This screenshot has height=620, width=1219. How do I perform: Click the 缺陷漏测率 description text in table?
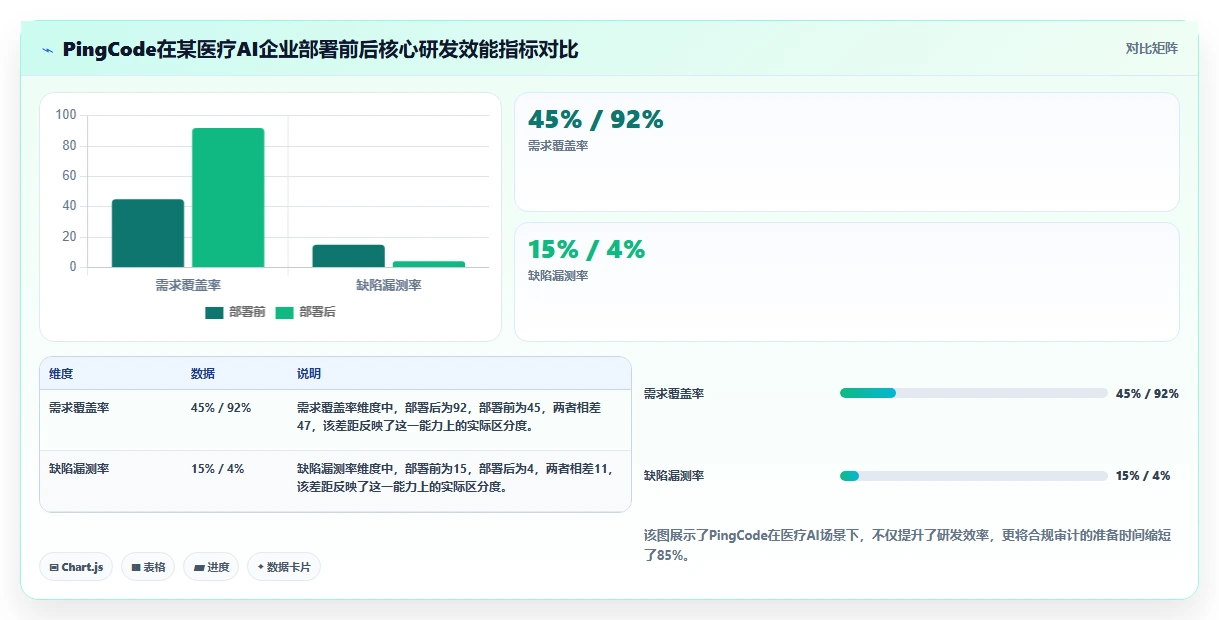[455, 477]
